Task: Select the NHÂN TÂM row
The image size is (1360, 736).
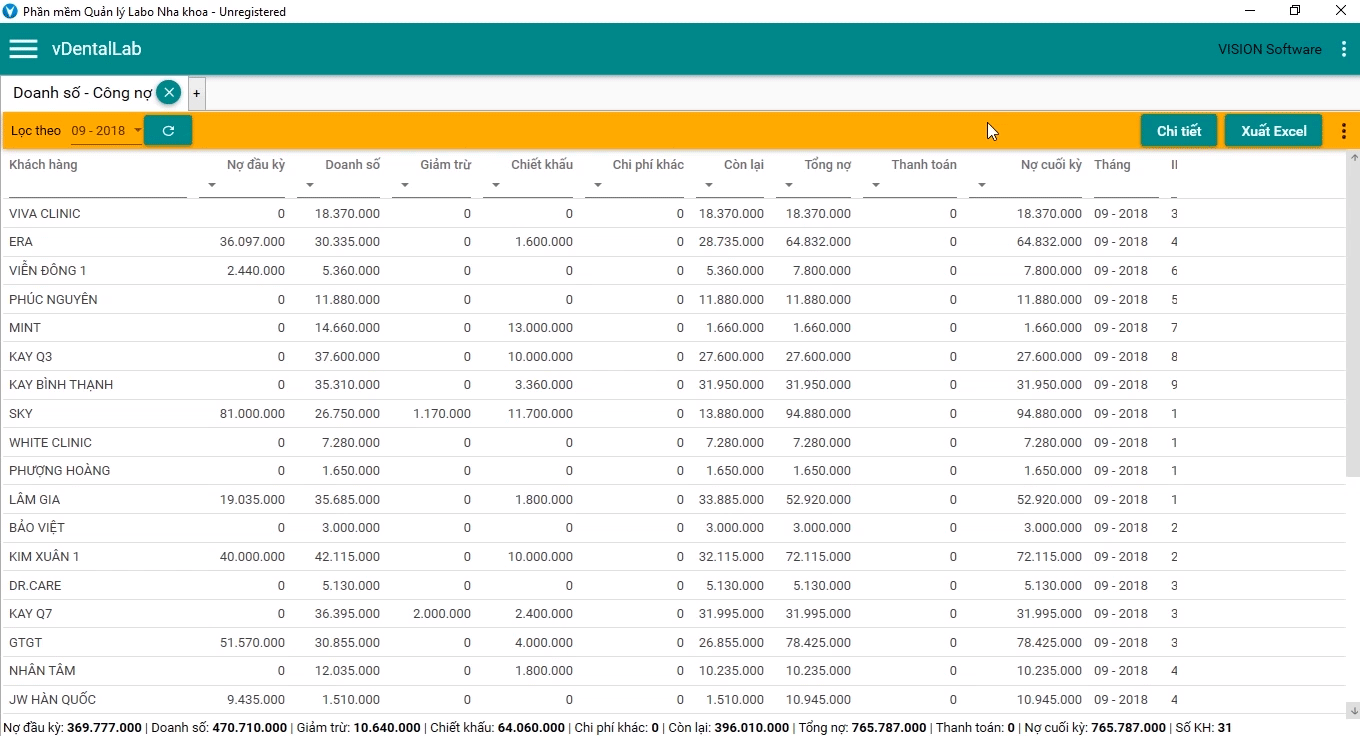Action: tap(674, 671)
